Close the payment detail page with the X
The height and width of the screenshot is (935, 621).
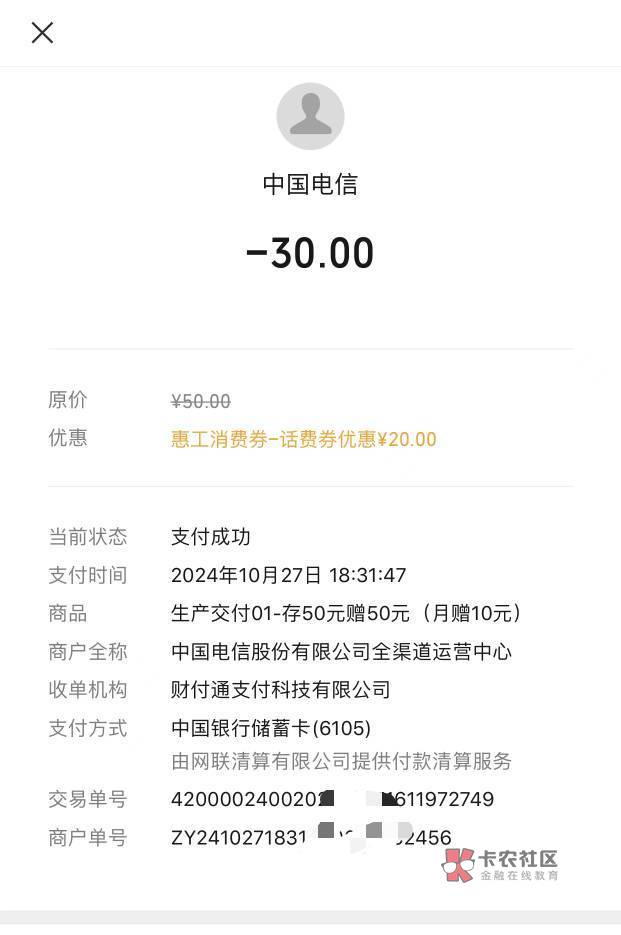[x=42, y=33]
